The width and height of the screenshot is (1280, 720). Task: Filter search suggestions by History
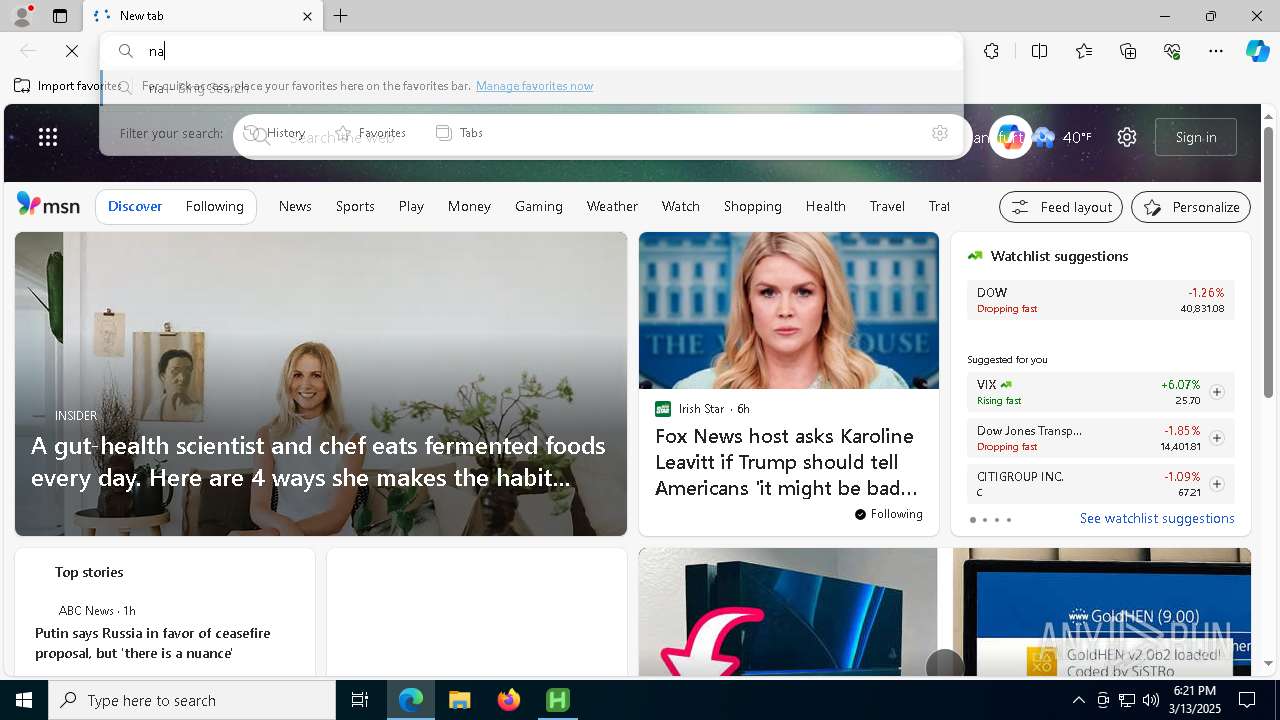coord(275,133)
